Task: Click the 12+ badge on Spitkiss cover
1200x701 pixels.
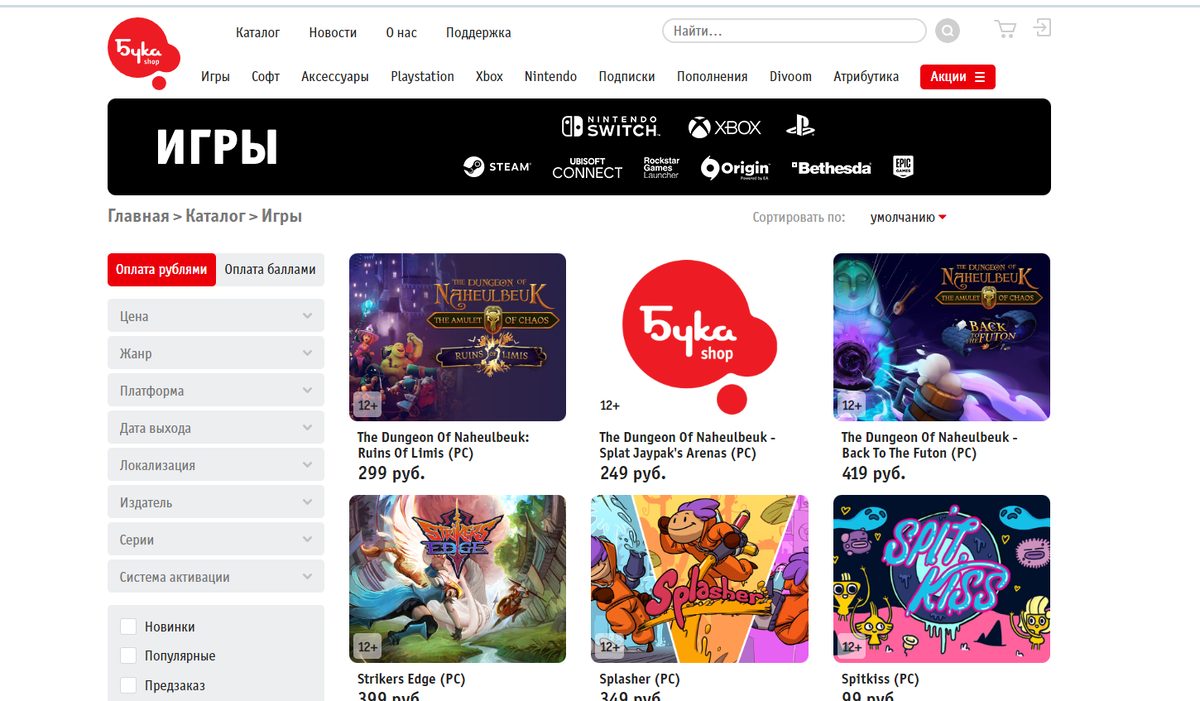Action: click(852, 647)
